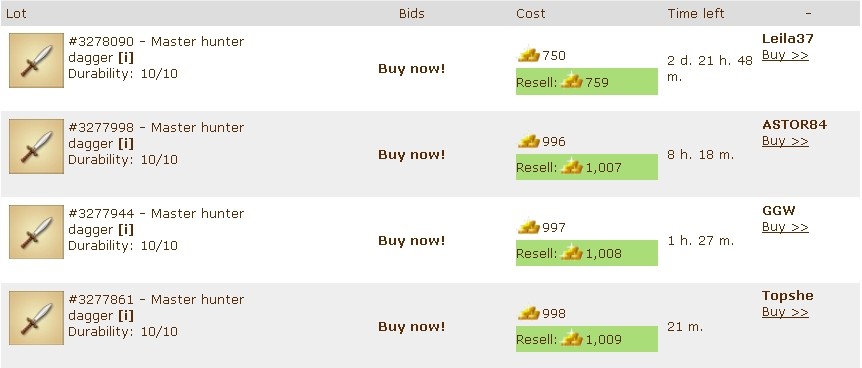Open info [i] for lot #3277861
Image resolution: width=862 pixels, height=368 pixels.
[126, 316]
